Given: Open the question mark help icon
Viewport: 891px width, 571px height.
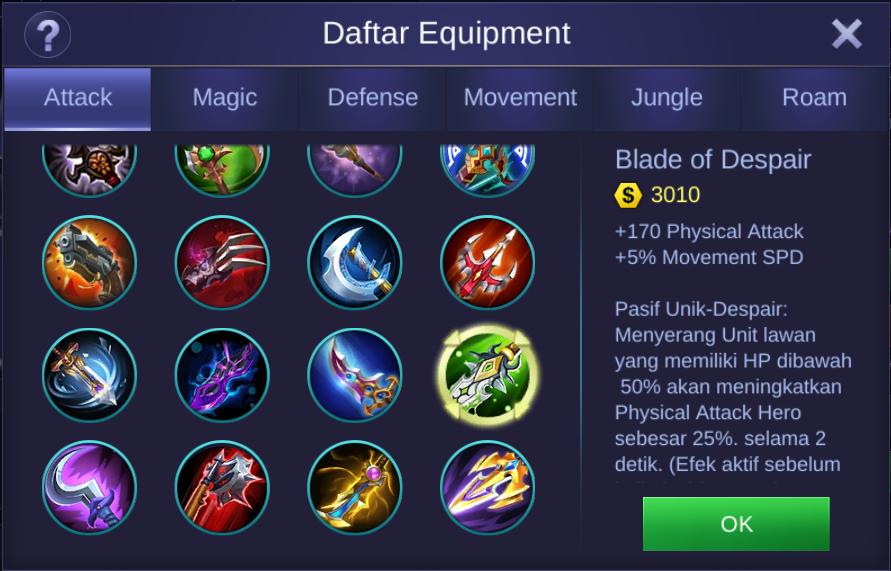Looking at the screenshot, I should click(48, 35).
